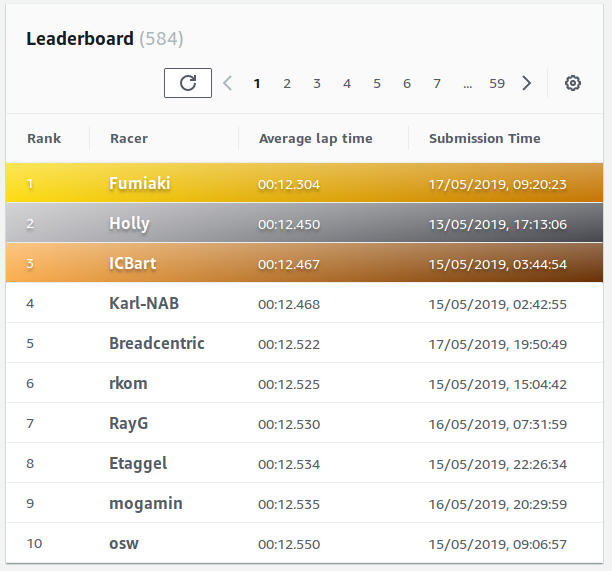The image size is (612, 571).
Task: Go to page 4
Action: point(347,84)
